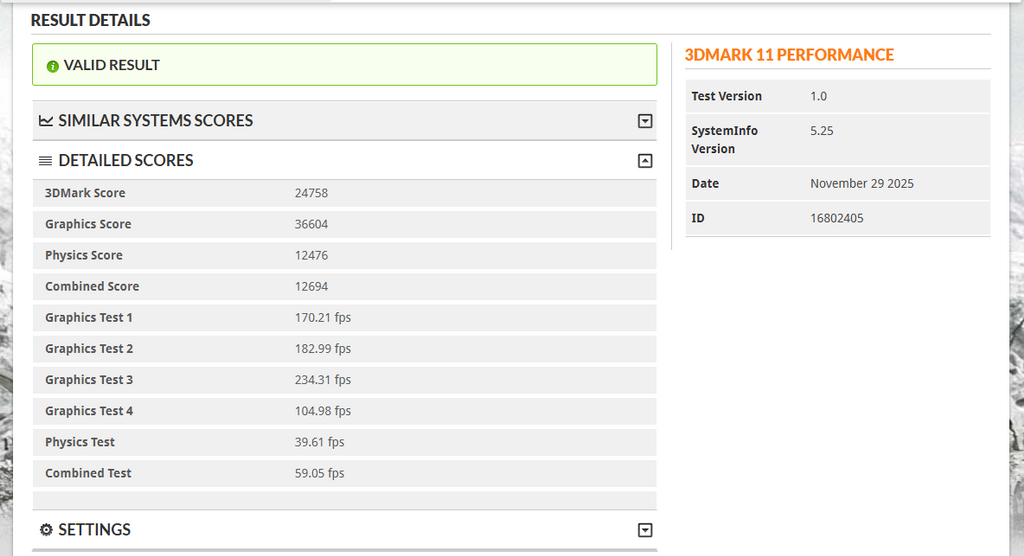Select the value 59.05 fps

[x=319, y=473]
